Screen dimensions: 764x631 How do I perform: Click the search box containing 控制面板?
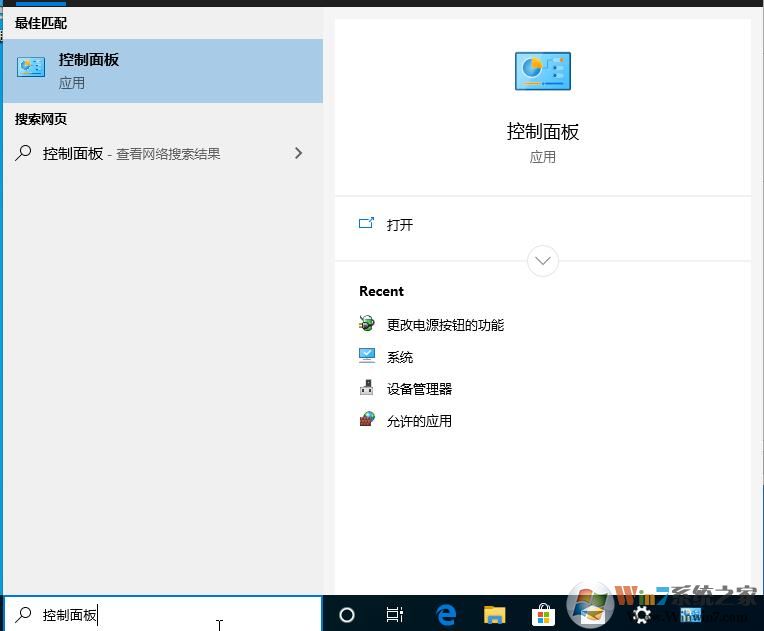tap(163, 614)
